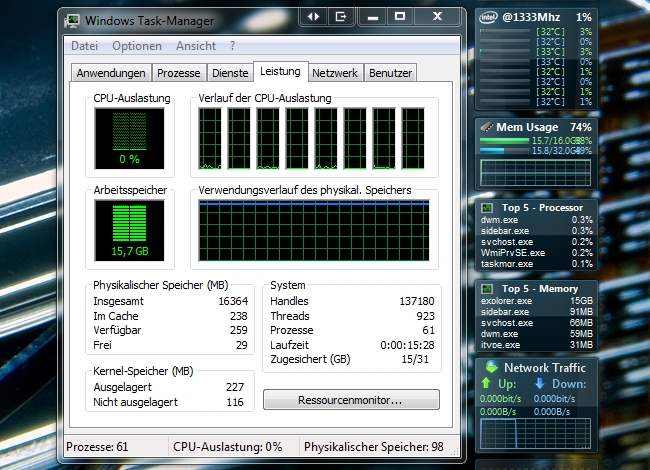This screenshot has height=470, width=650.
Task: Click the memory chip icon in Mem Usage gadget
Action: coord(486,127)
